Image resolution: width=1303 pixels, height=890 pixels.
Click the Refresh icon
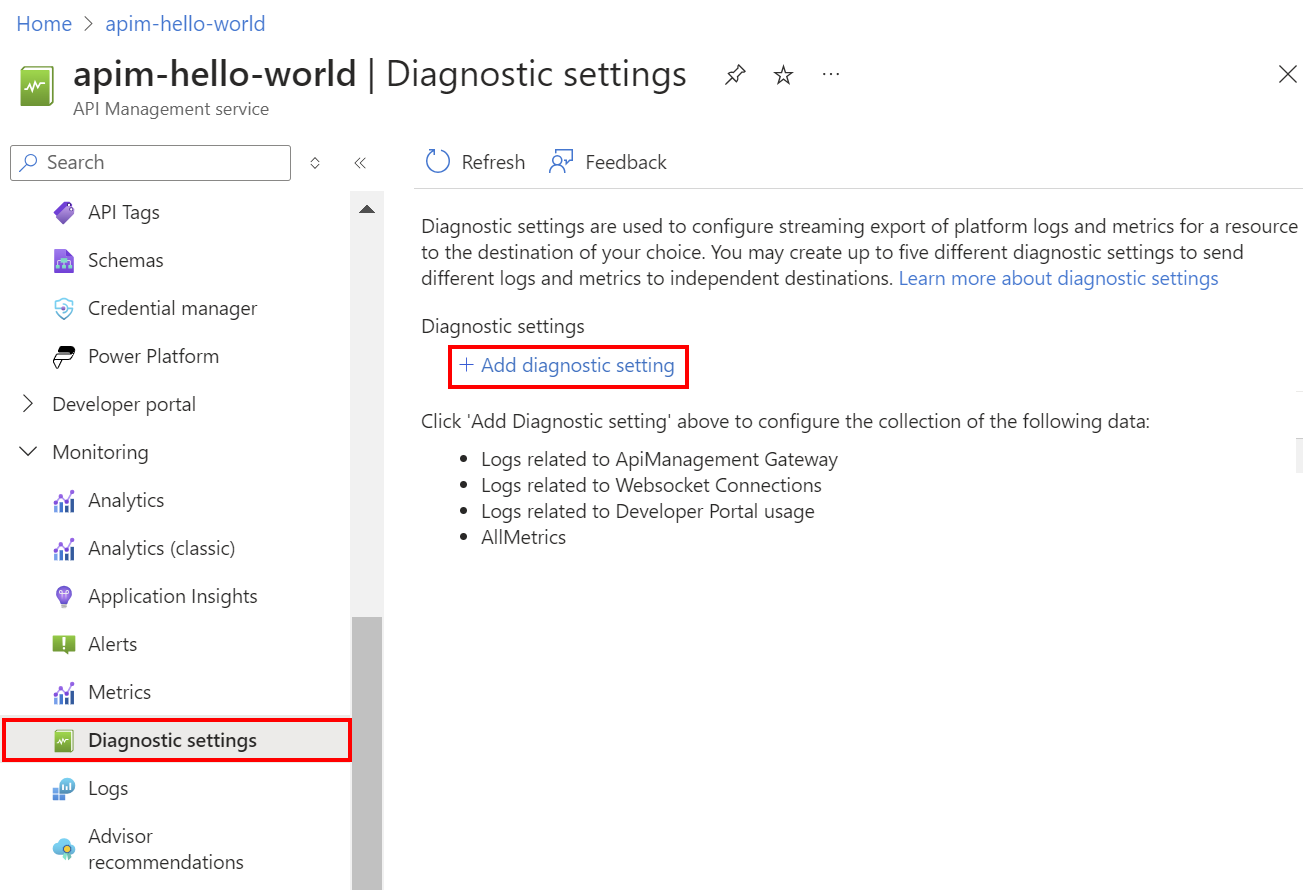click(438, 162)
